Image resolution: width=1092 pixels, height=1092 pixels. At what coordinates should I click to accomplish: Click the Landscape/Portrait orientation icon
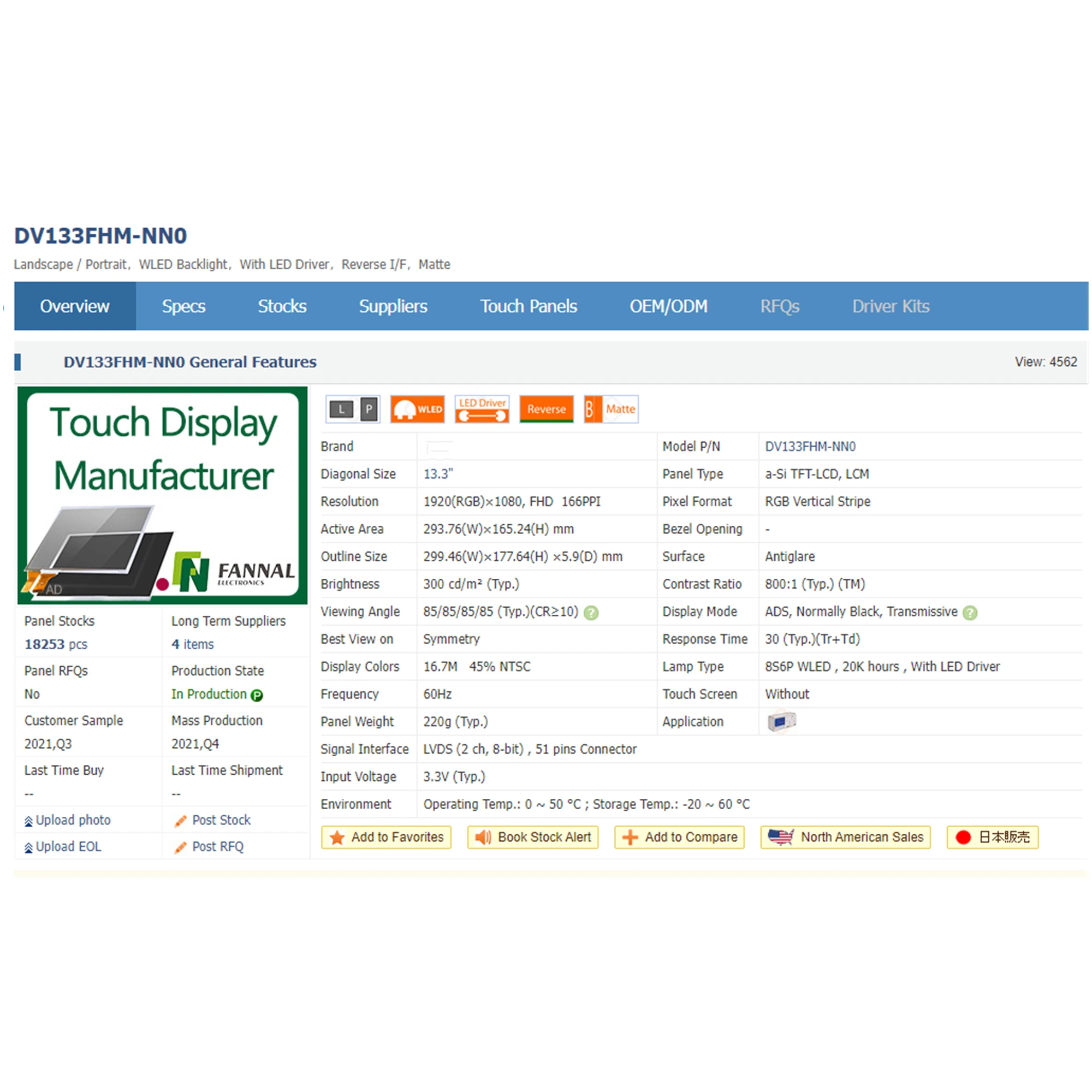click(353, 408)
